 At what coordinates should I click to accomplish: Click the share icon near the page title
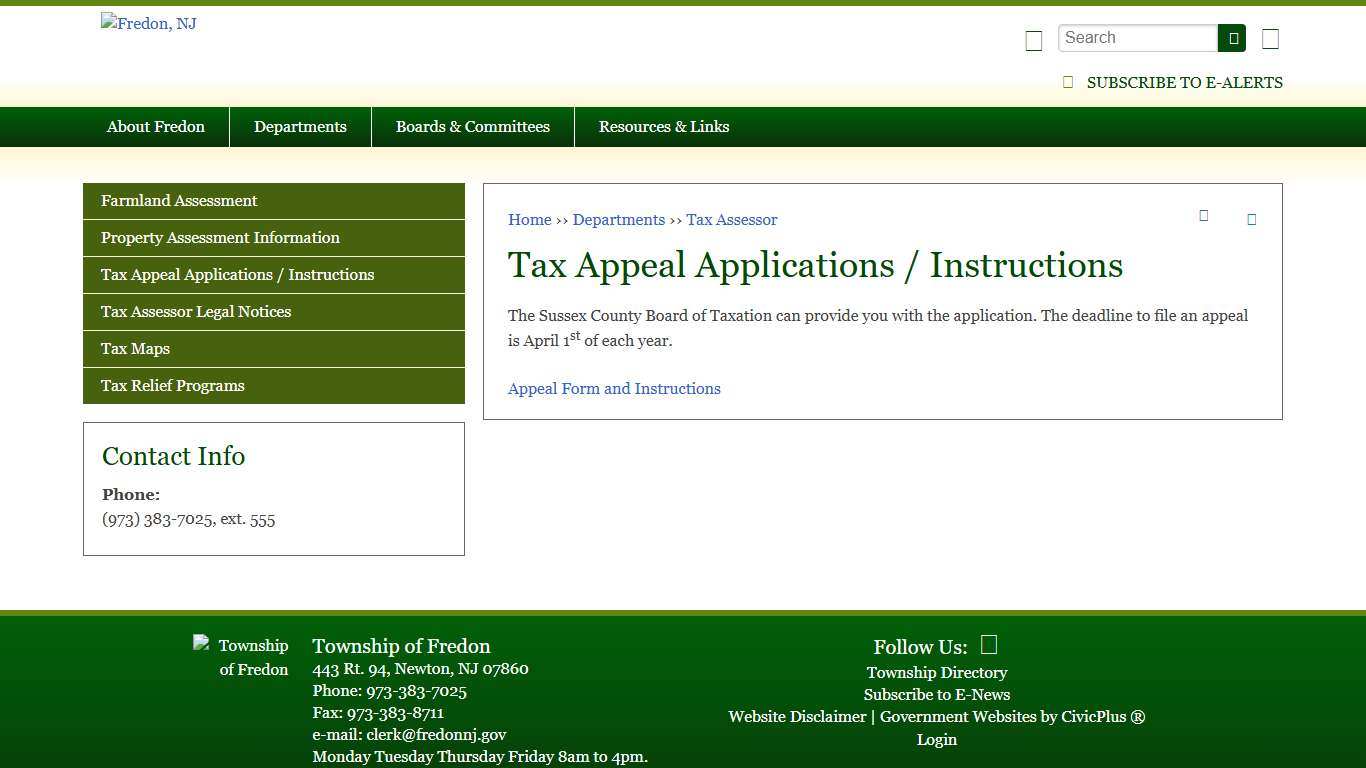pyautogui.click(x=1251, y=219)
